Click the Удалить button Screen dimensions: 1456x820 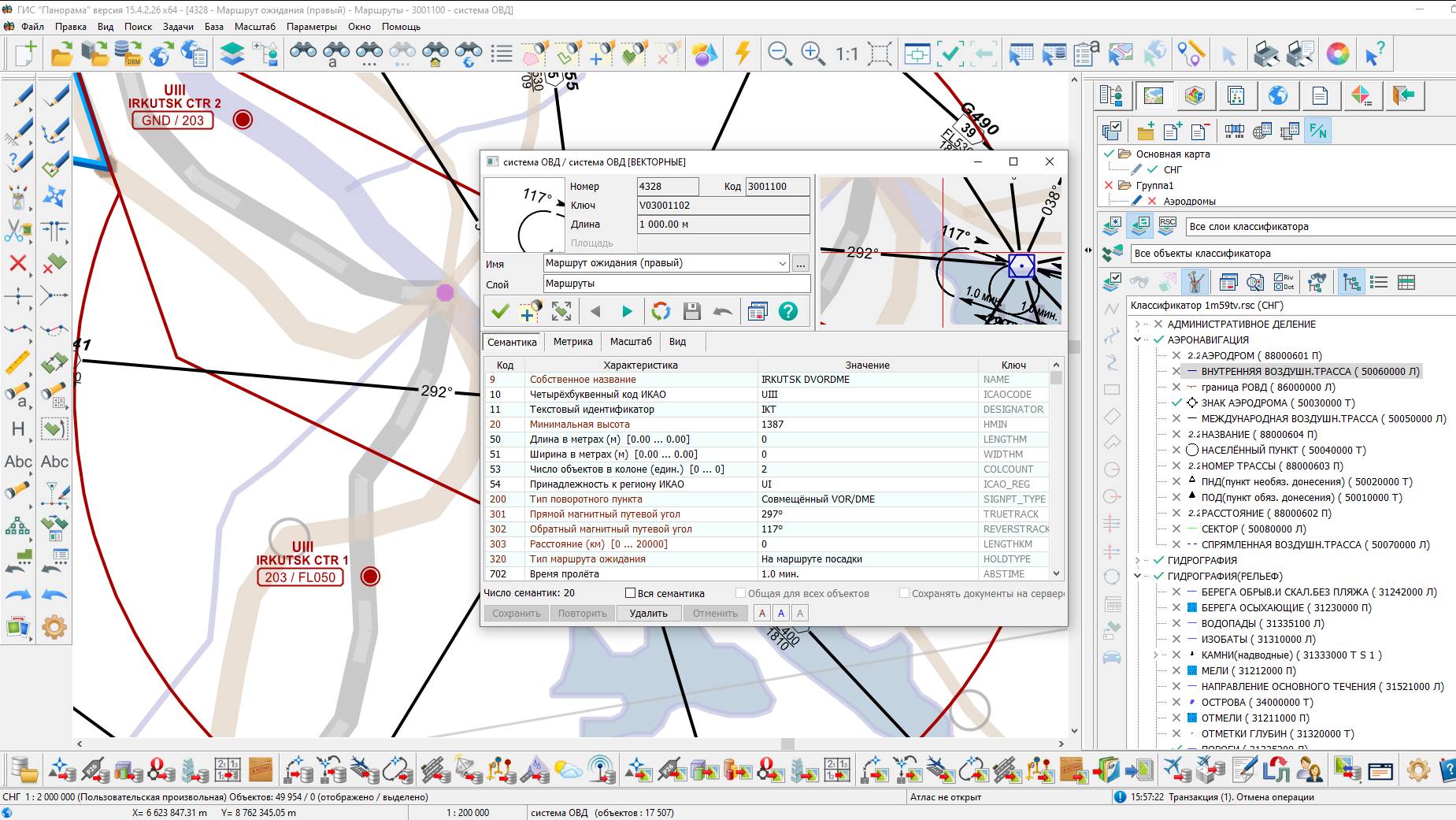point(648,613)
